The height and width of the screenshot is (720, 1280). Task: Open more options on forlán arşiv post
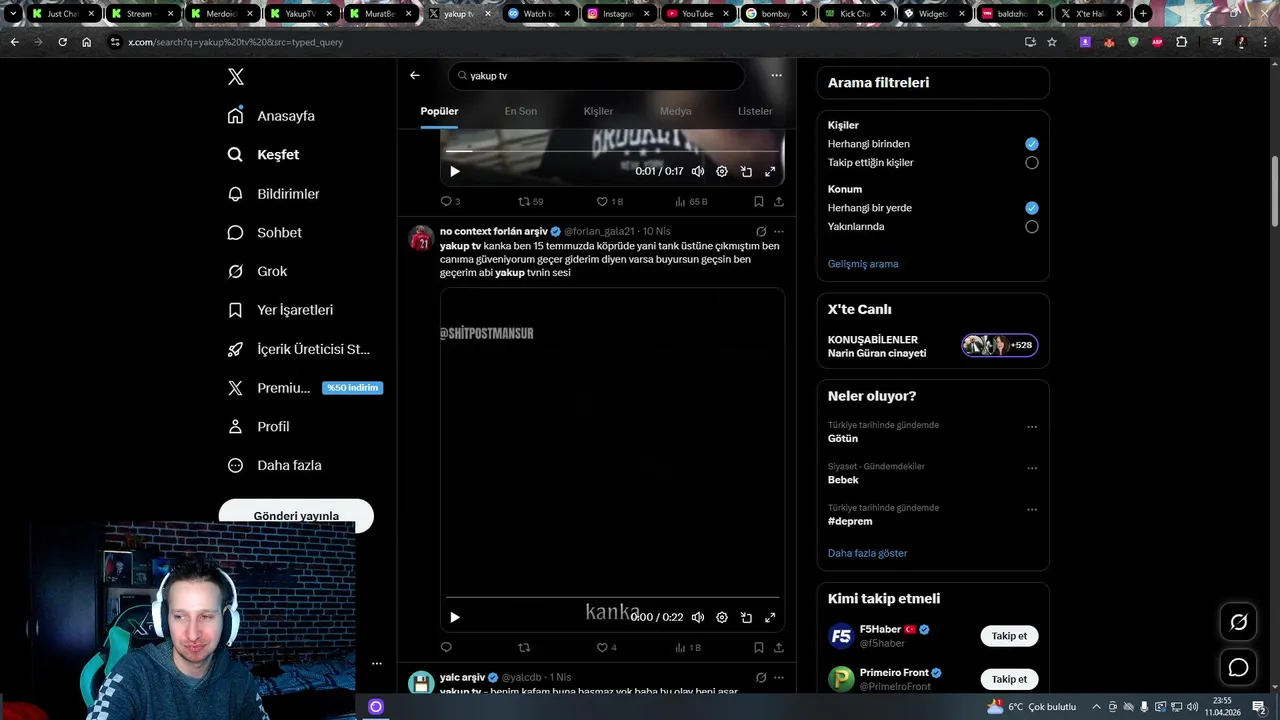779,231
